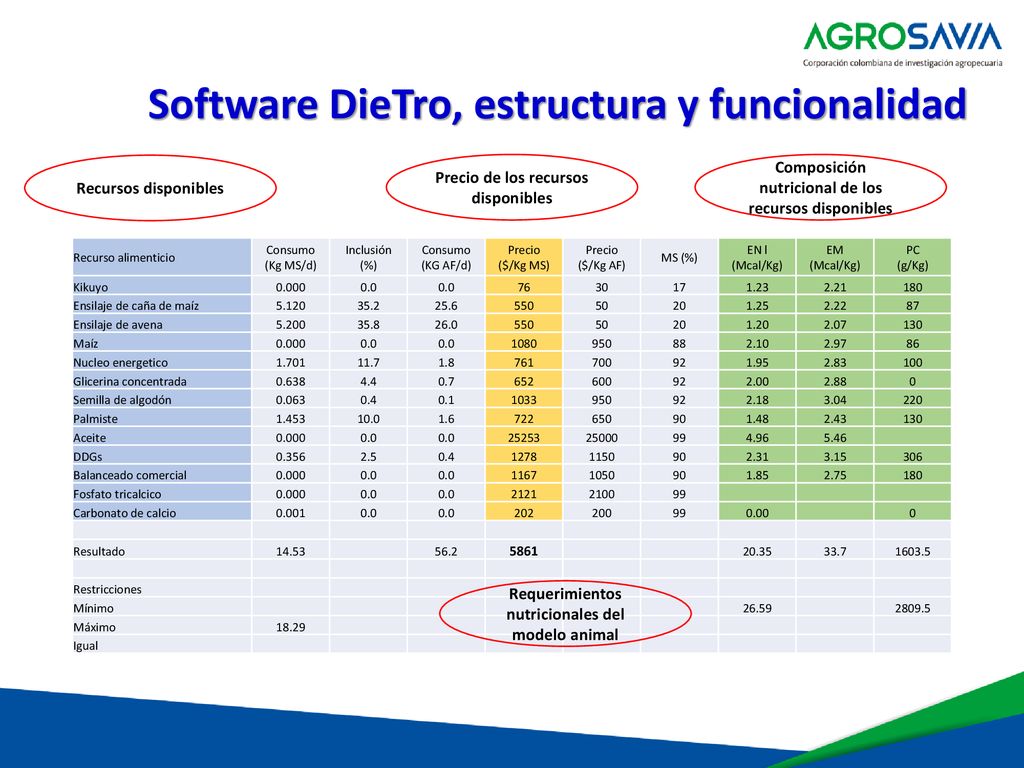The width and height of the screenshot is (1024, 768).
Task: Select the Mínimo EN l requirement 26.59
Action: pos(757,608)
